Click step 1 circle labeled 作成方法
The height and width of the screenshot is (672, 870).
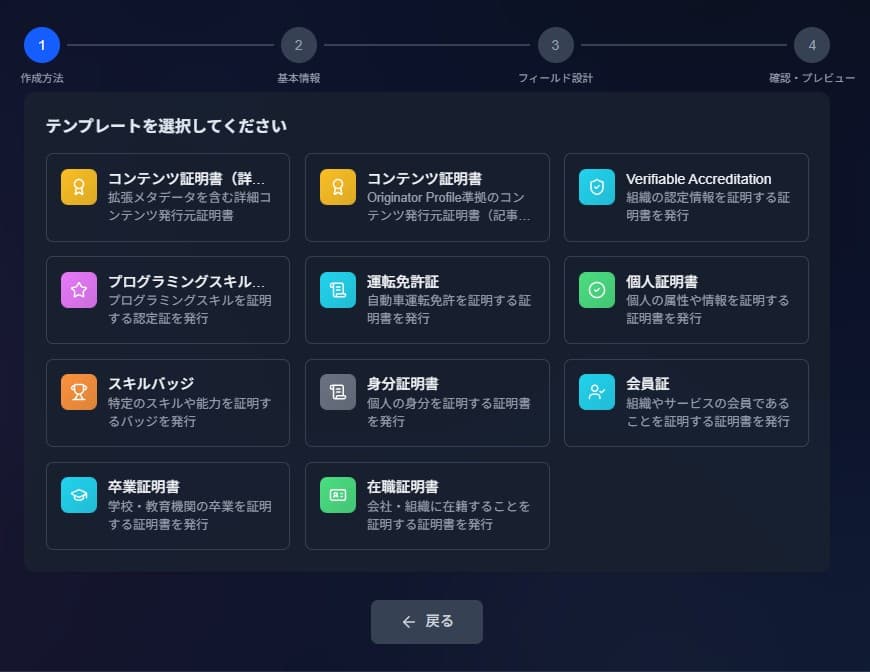41,44
